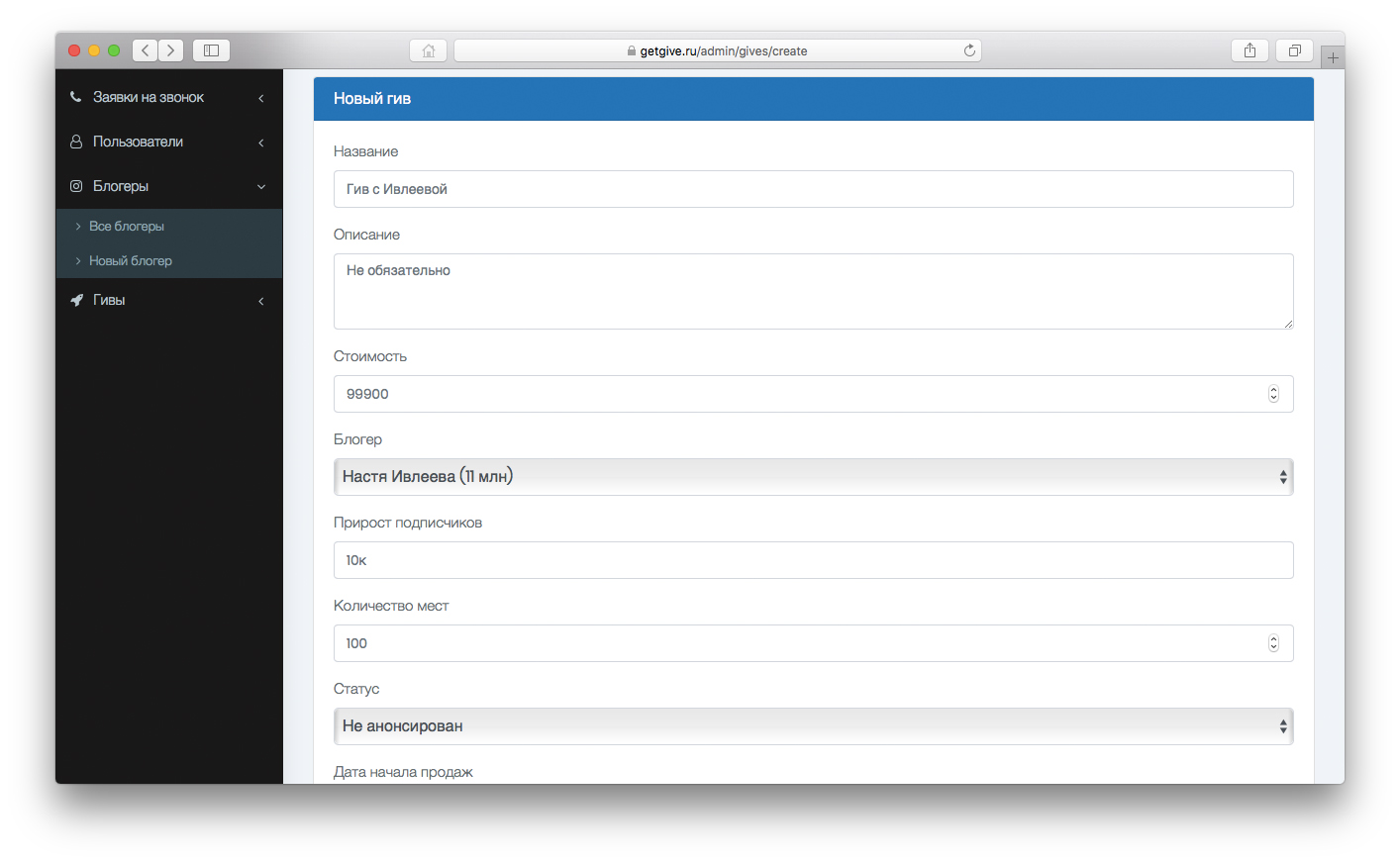The width and height of the screenshot is (1400, 863).
Task: Go back with the Safari back arrow
Action: tap(146, 50)
